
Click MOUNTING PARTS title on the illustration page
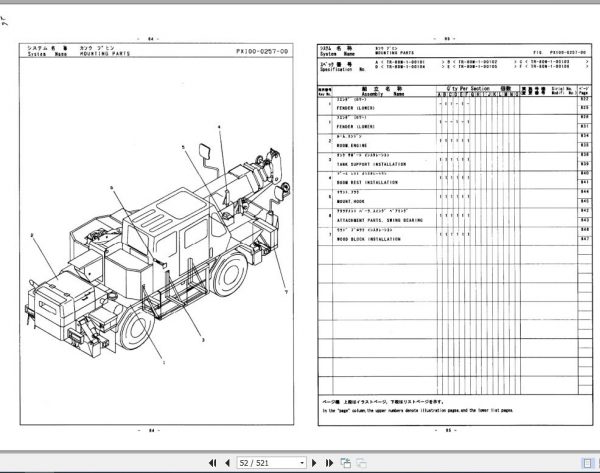[105, 54]
